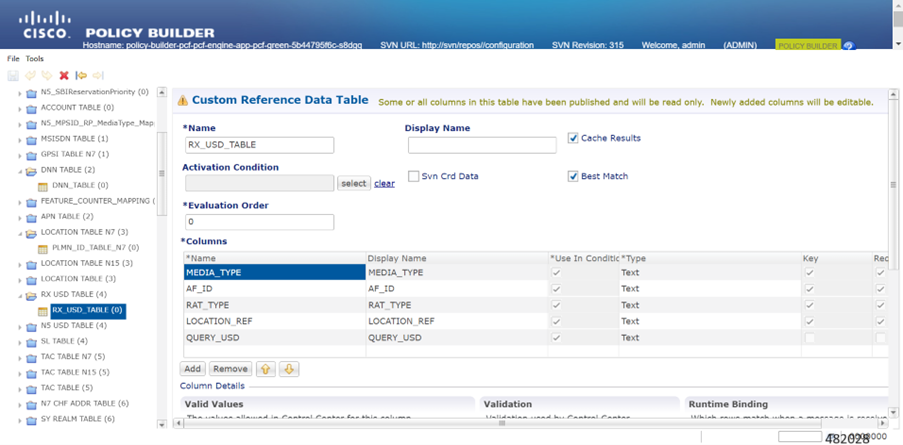903x445 pixels.
Task: Click the N5 USD TABLE folder icon
Action: tap(32, 326)
